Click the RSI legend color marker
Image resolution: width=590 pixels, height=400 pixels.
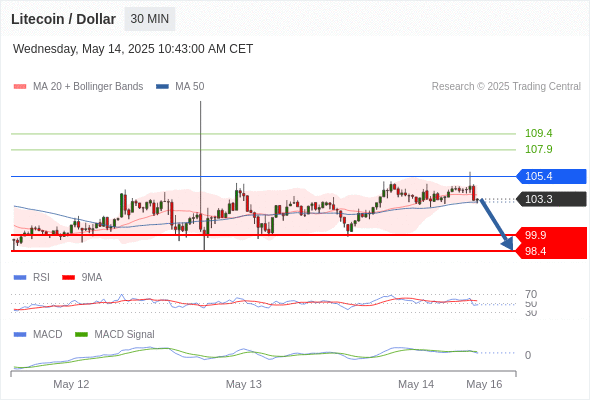[x=20, y=278]
